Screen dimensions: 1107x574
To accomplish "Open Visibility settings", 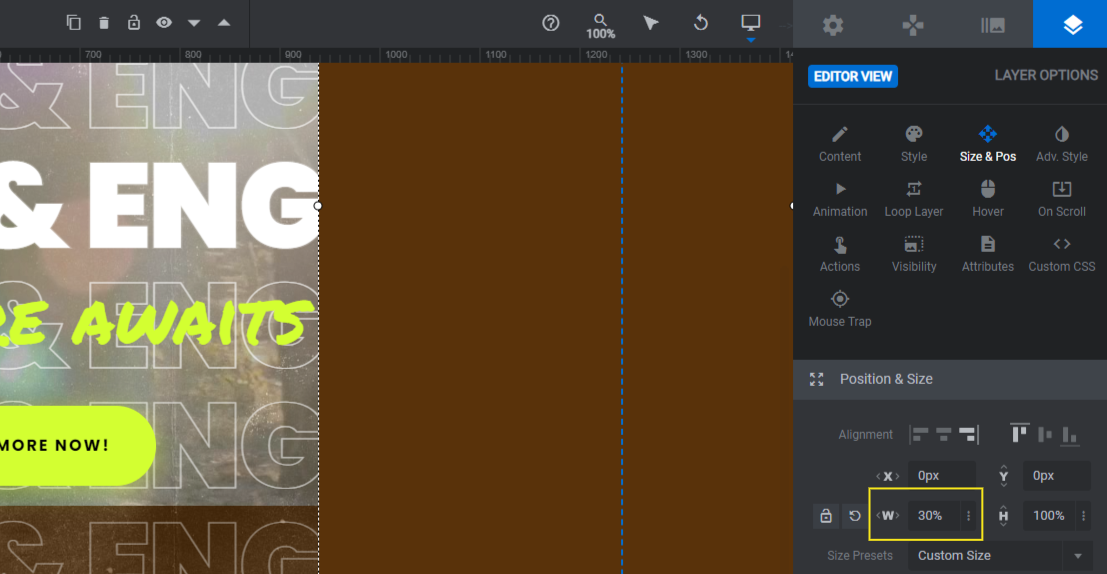I will pos(914,253).
